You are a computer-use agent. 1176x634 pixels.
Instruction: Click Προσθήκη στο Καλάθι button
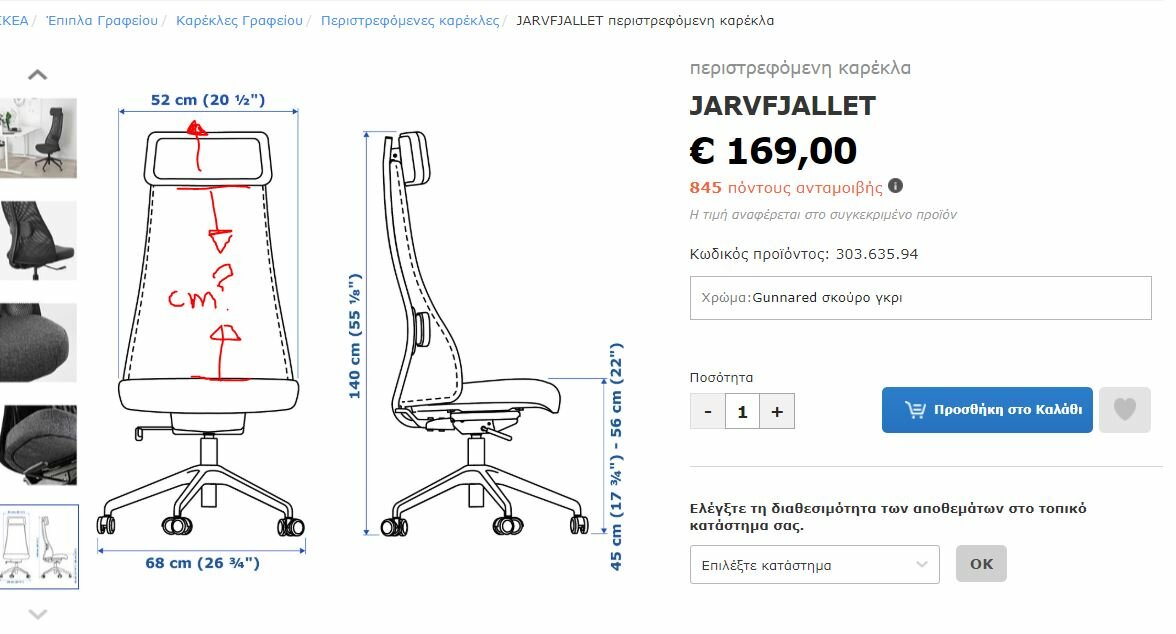(987, 410)
